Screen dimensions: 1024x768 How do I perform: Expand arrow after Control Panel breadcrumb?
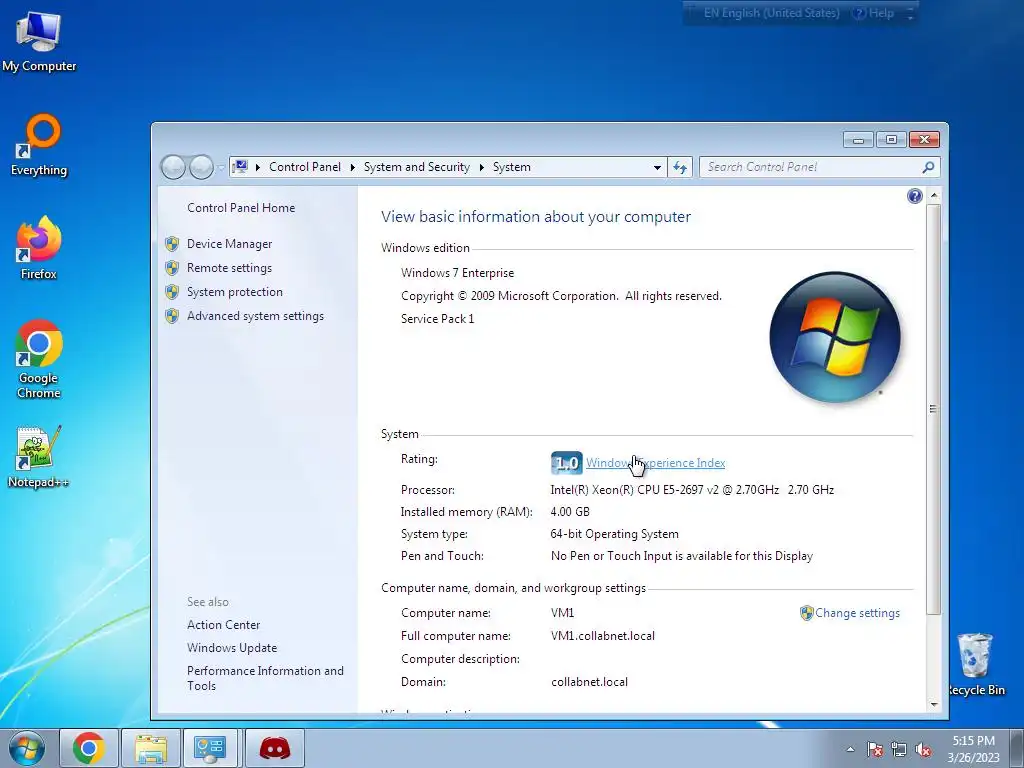pyautogui.click(x=353, y=167)
